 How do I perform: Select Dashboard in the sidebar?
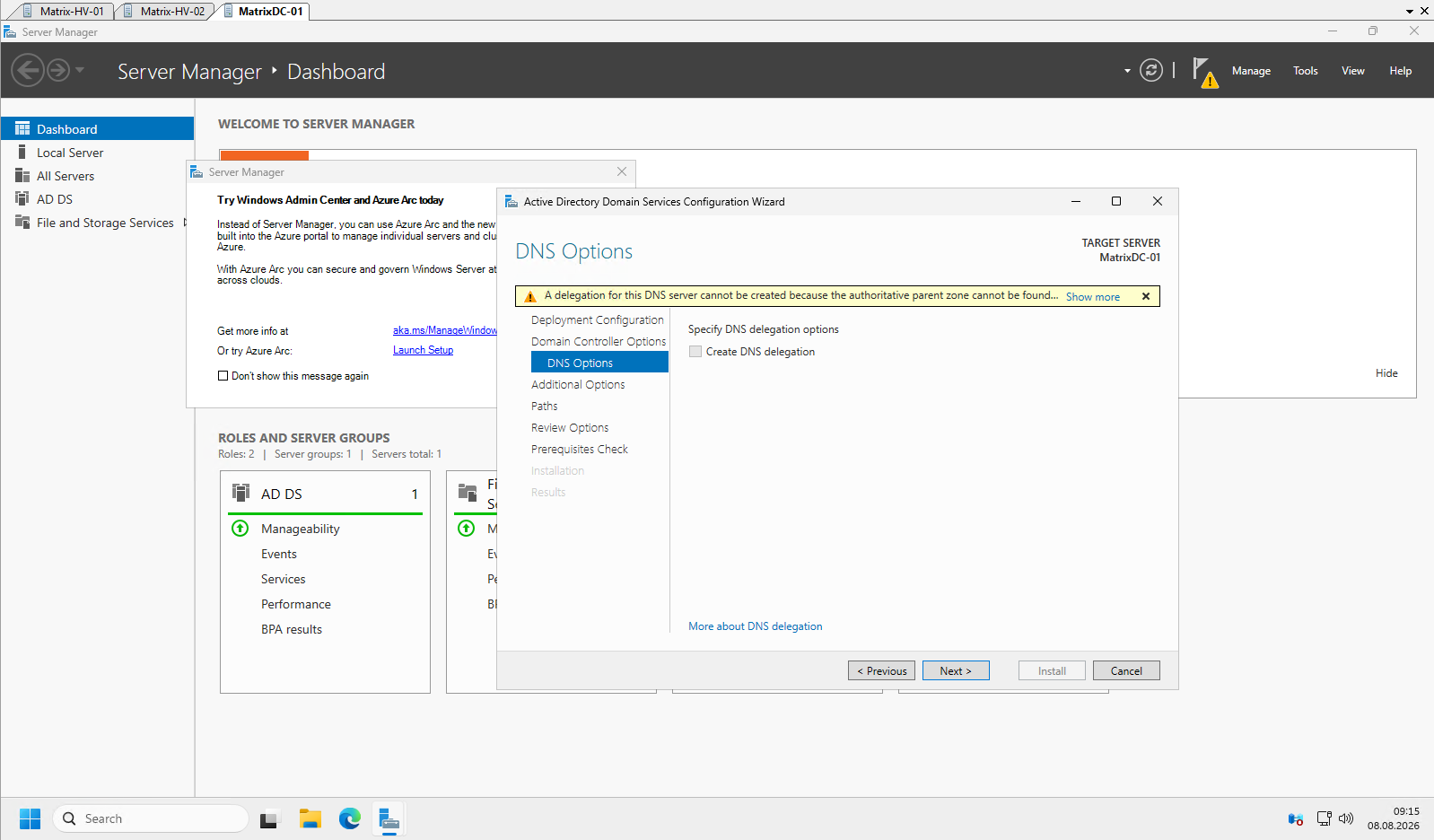click(97, 128)
